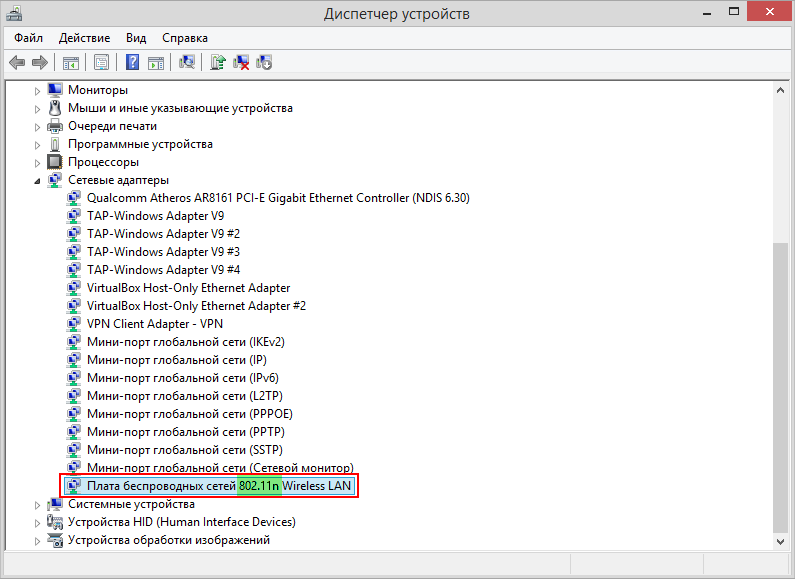Click the Устройства обработки изображений camera icon
Screen dimensions: 795x579
click(x=55, y=540)
